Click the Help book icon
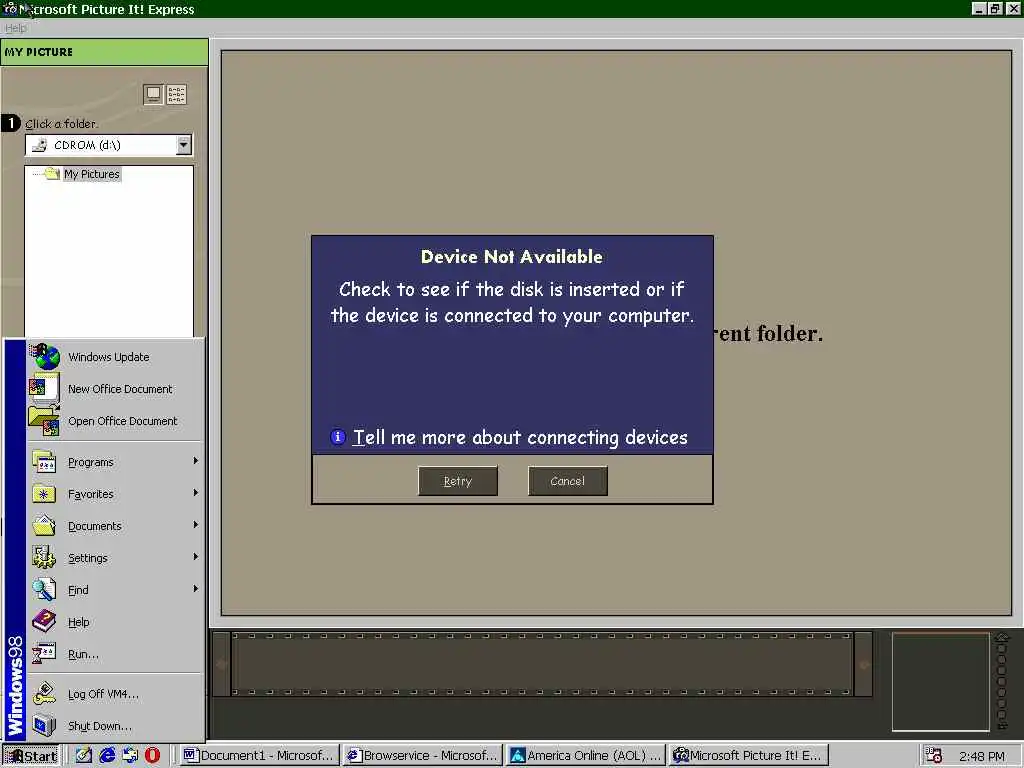1024x768 pixels. click(44, 621)
